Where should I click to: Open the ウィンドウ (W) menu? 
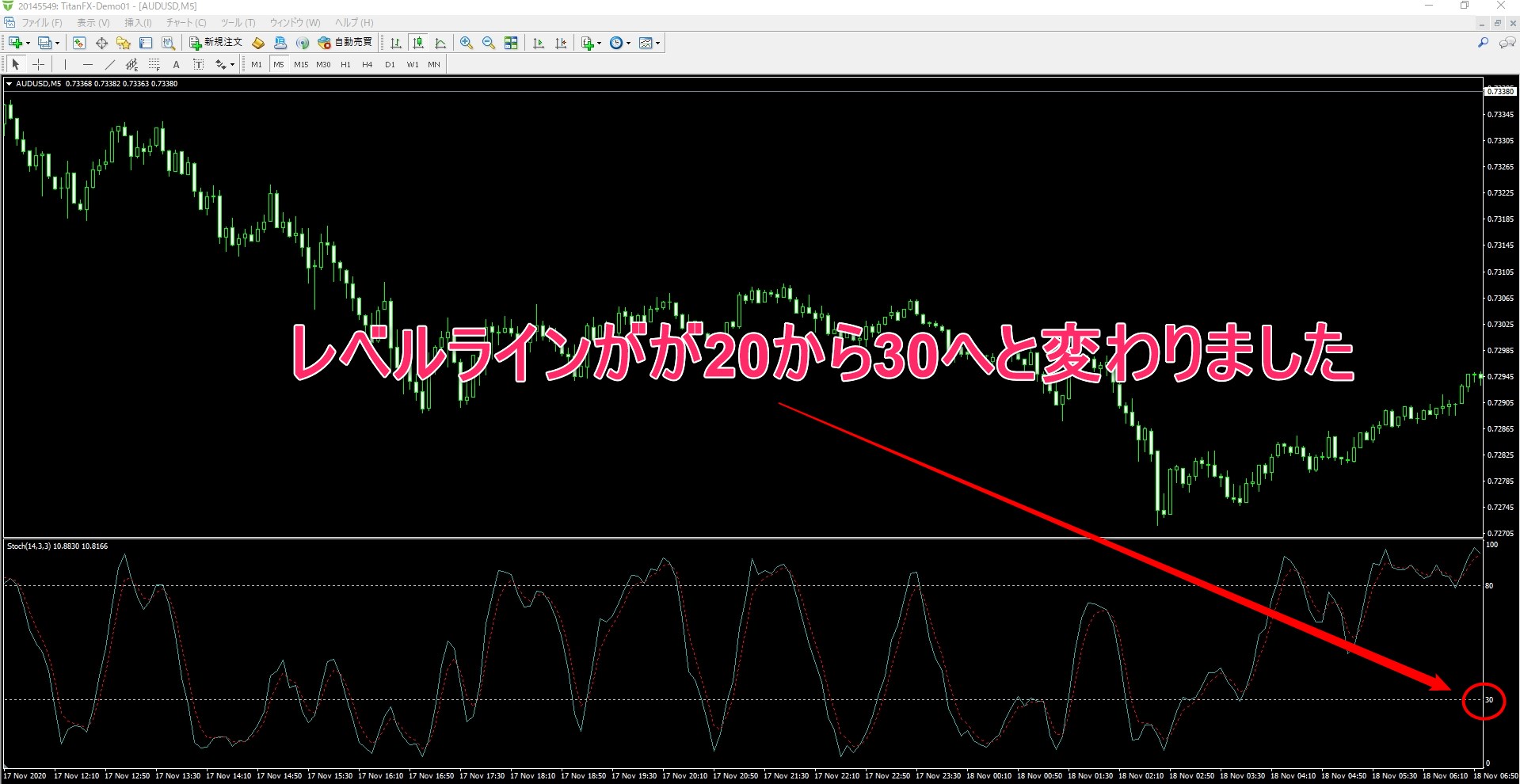coord(295,22)
